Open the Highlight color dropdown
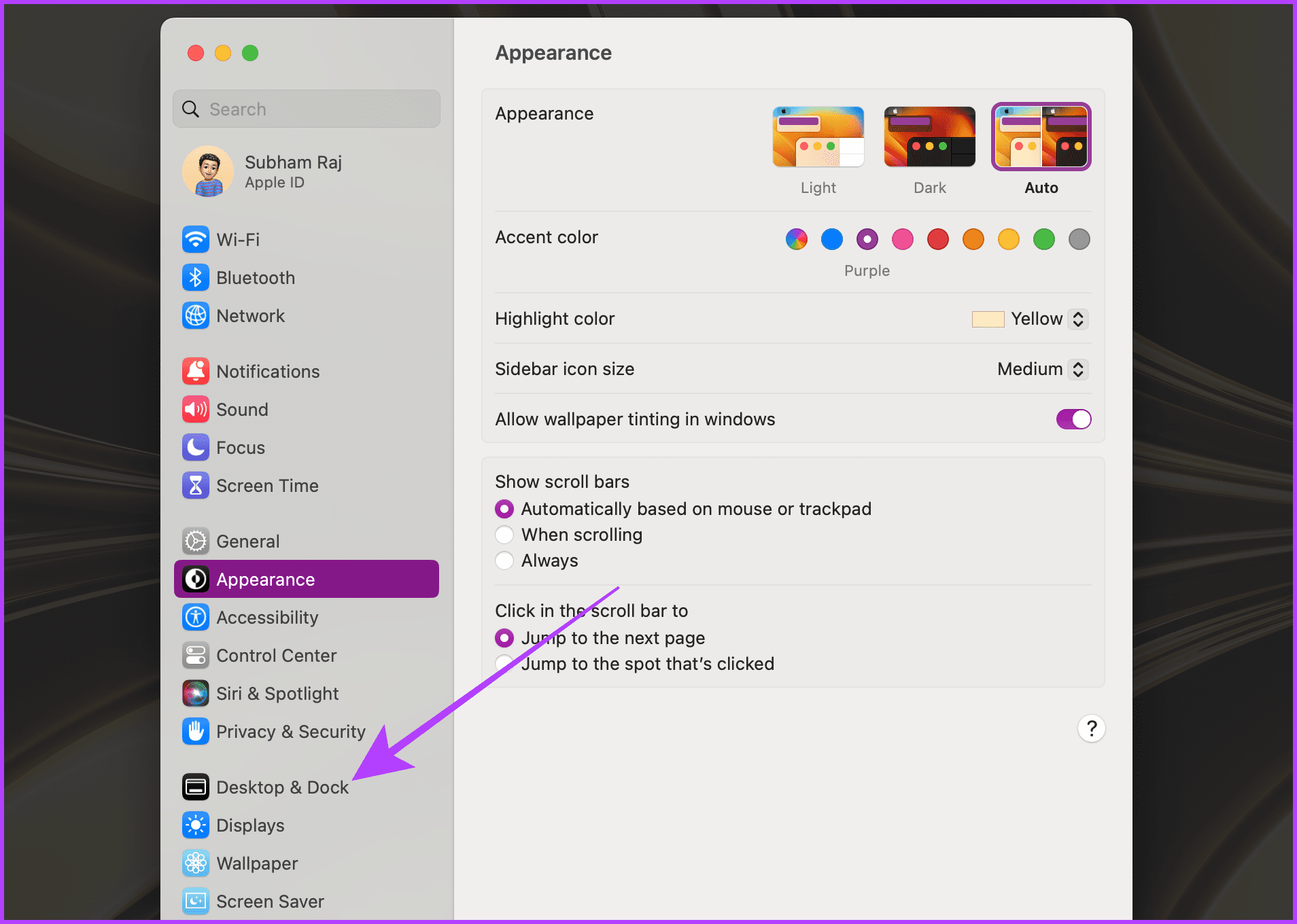 click(1077, 319)
